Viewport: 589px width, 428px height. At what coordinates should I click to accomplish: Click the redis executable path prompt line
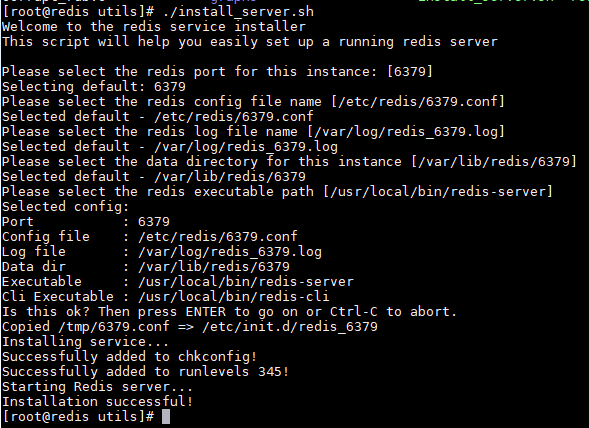point(277,192)
